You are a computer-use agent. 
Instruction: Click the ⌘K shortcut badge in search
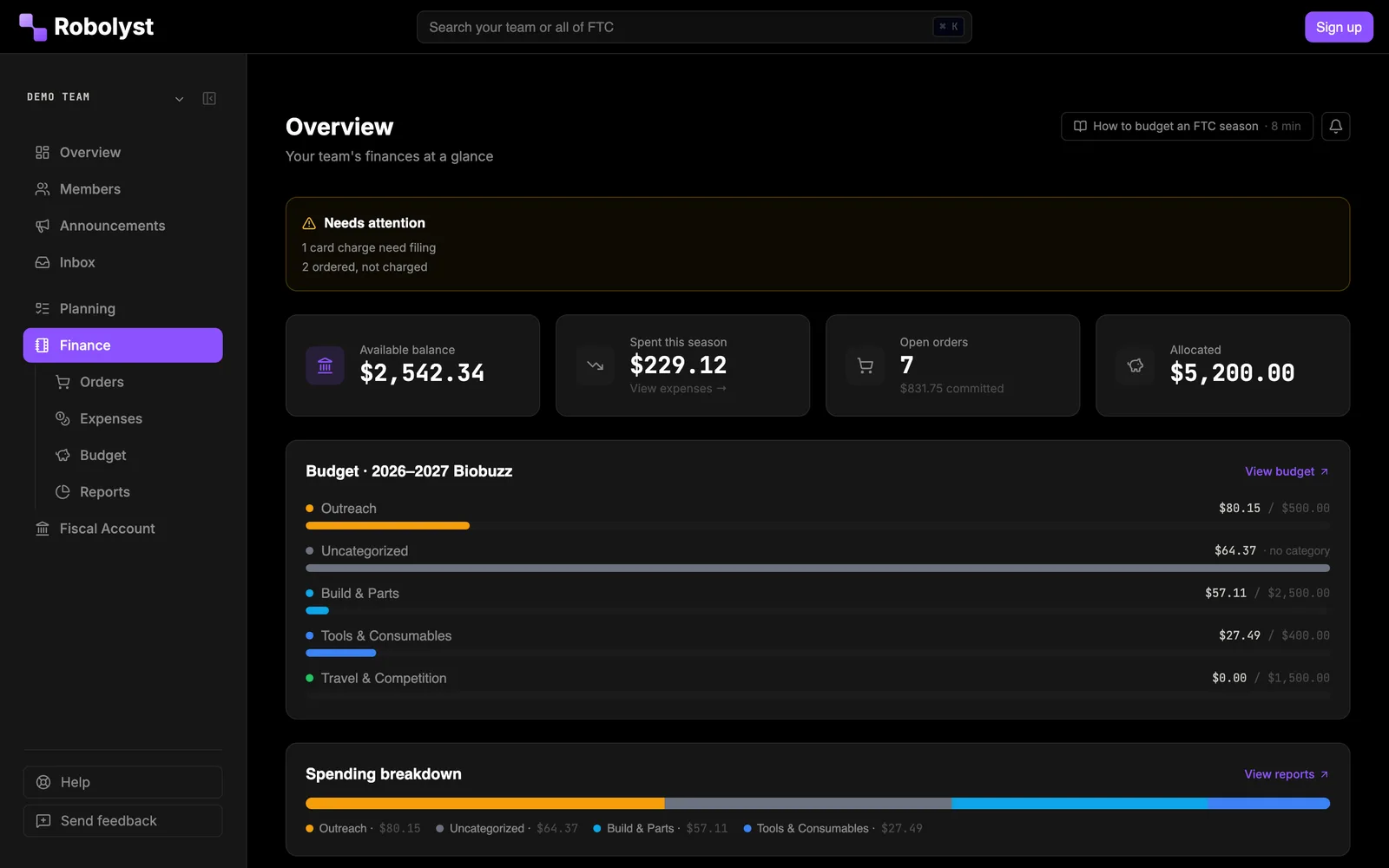point(948,27)
